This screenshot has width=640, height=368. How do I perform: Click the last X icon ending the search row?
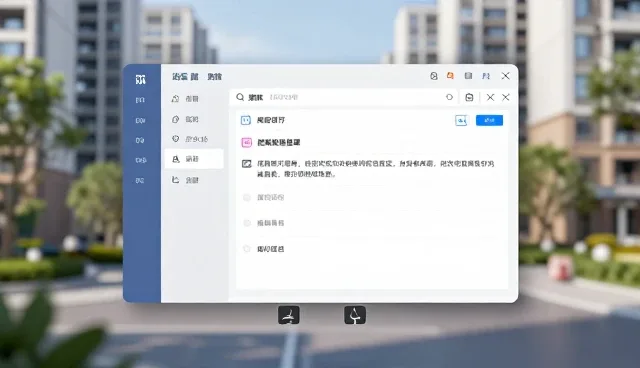click(506, 97)
